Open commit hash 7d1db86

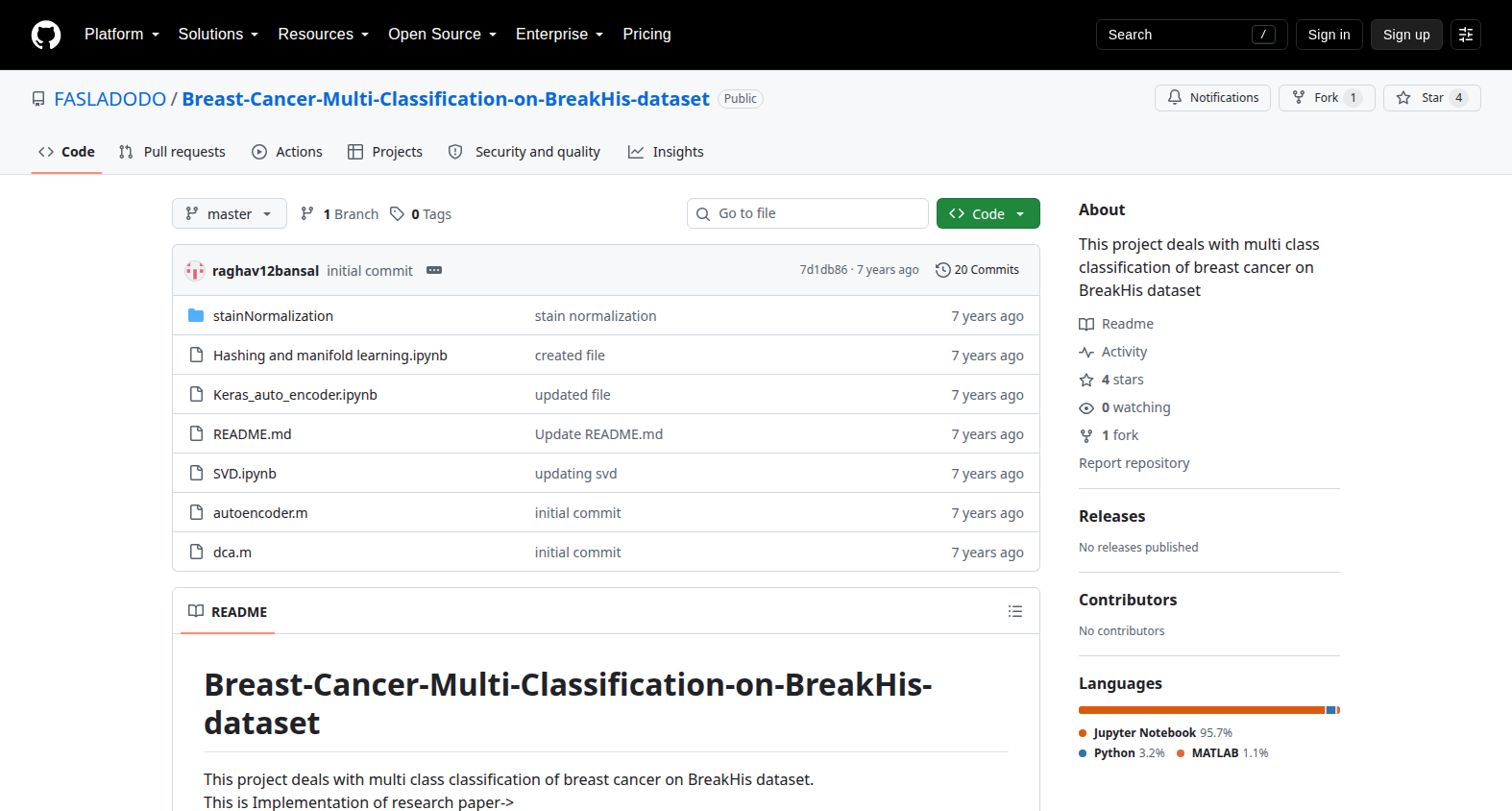(823, 270)
